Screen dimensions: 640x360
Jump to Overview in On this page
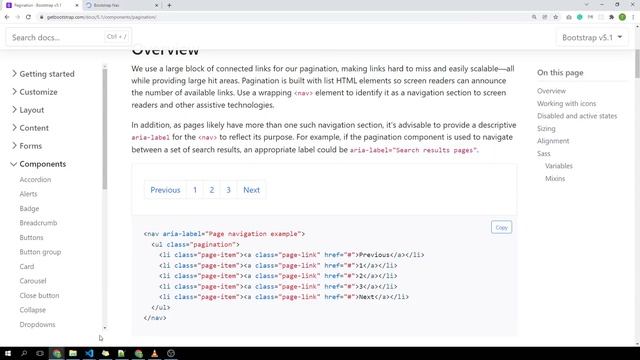coord(551,91)
